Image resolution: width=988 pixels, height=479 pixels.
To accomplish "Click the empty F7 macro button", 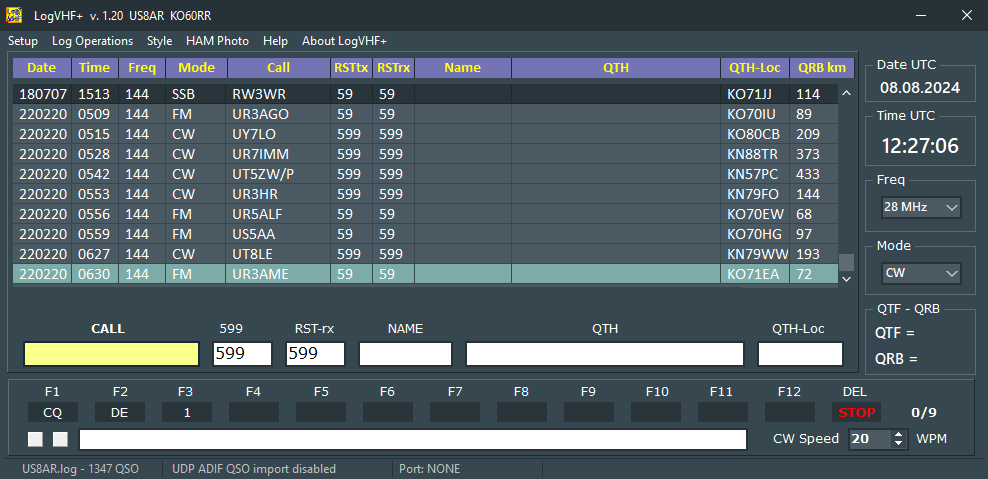I will [454, 412].
